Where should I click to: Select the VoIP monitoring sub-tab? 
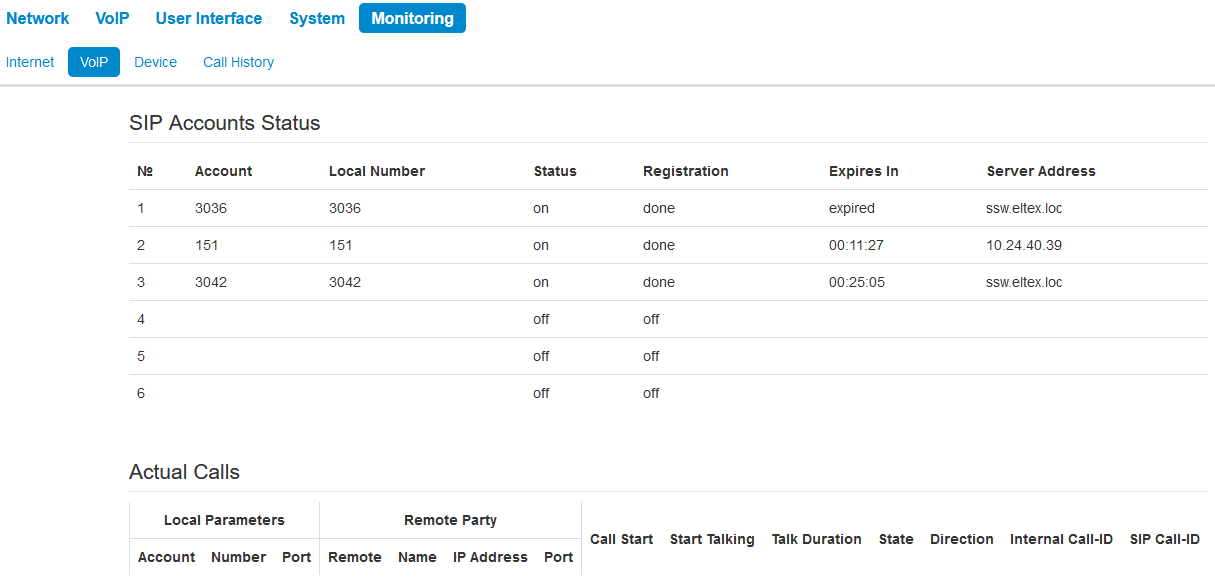94,62
